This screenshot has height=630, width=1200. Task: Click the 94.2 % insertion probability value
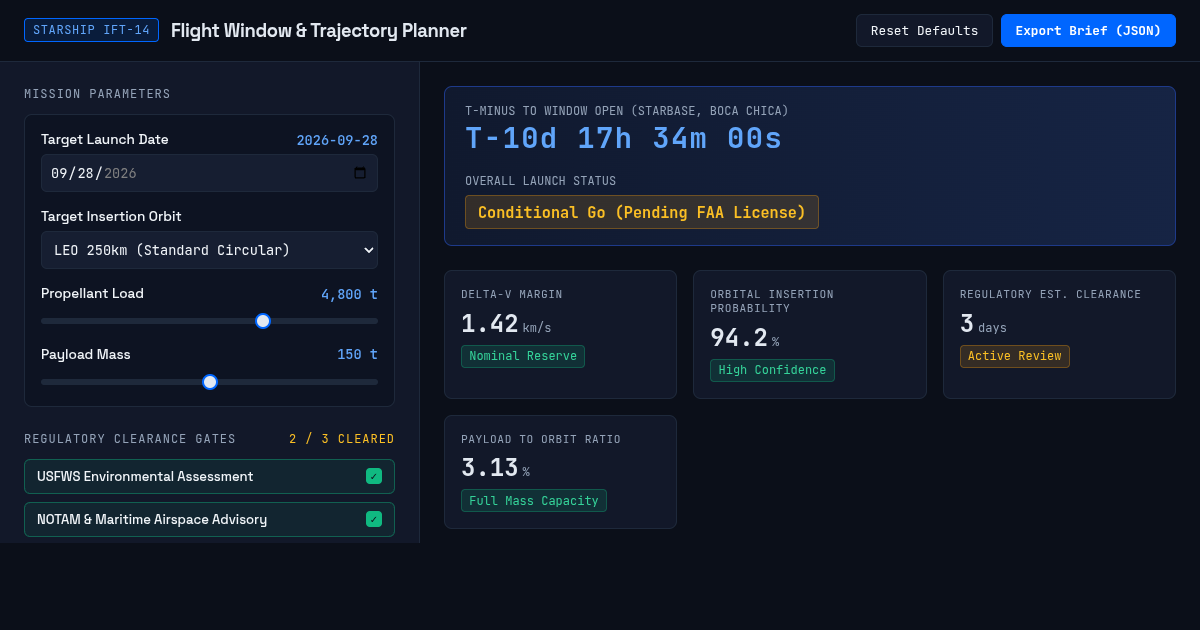pyautogui.click(x=744, y=338)
